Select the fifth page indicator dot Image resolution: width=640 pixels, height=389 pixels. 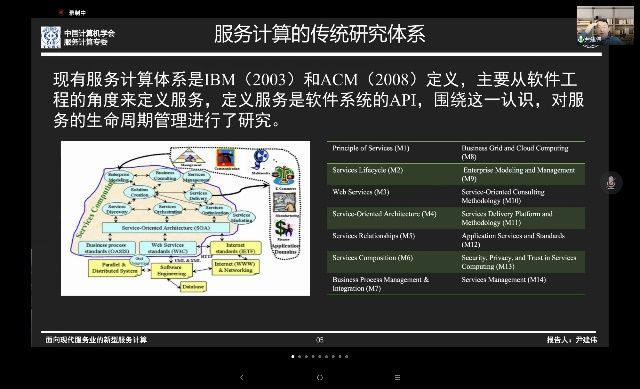point(320,356)
